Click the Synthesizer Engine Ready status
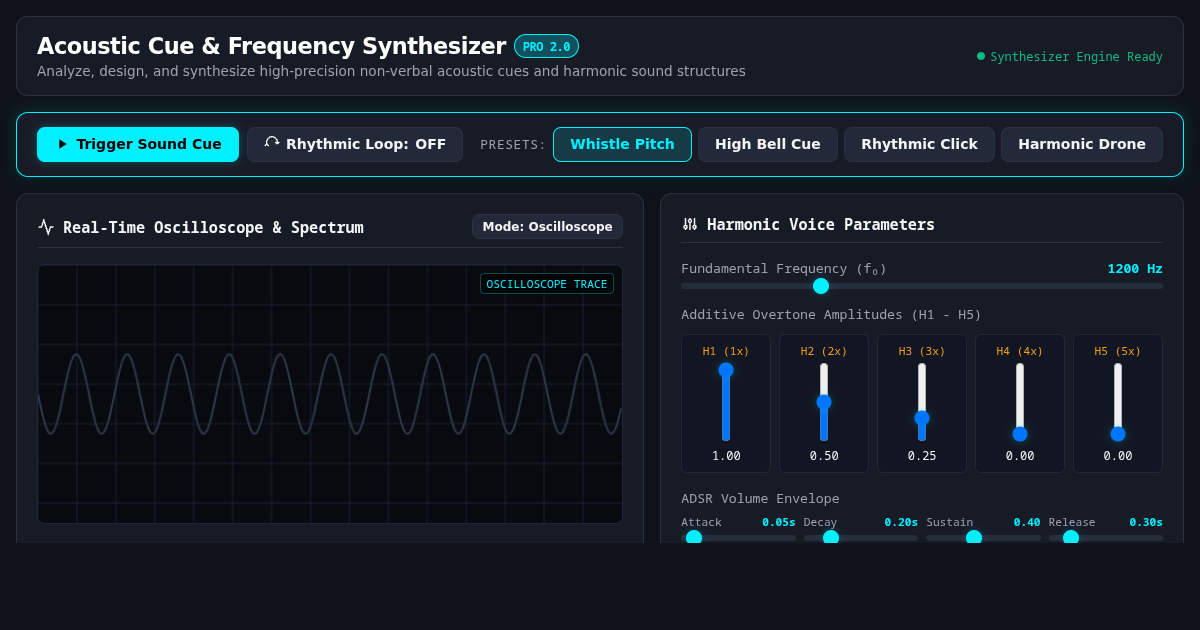The height and width of the screenshot is (630, 1200). point(1070,57)
